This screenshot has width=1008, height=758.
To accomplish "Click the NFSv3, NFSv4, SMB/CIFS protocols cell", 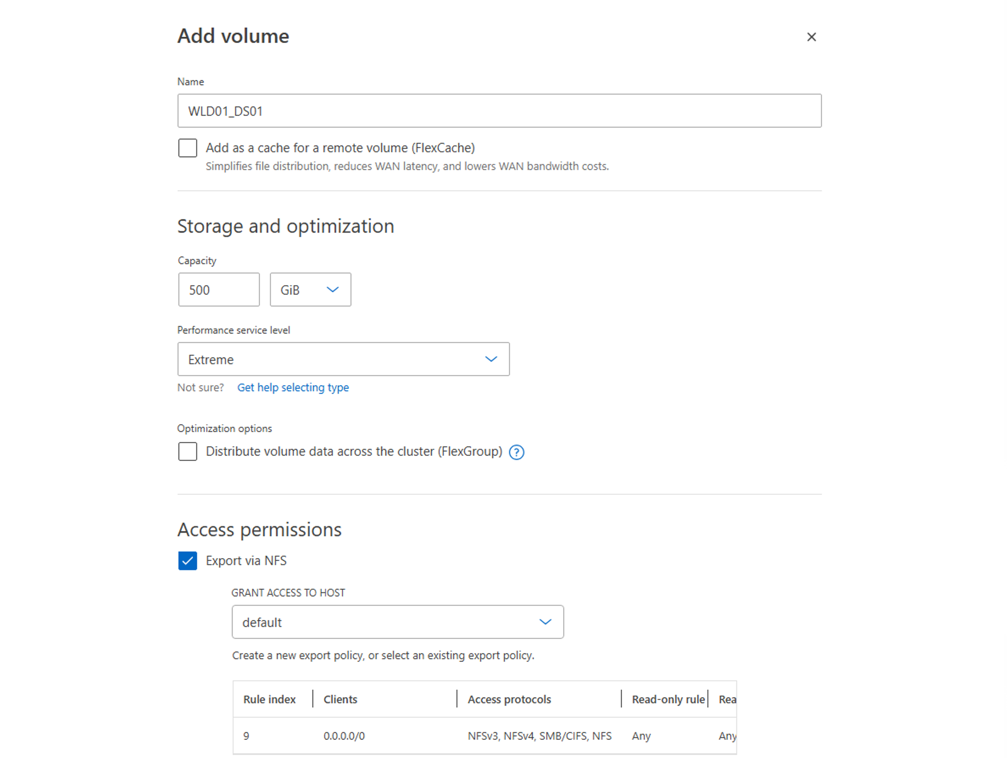I will click(x=539, y=736).
